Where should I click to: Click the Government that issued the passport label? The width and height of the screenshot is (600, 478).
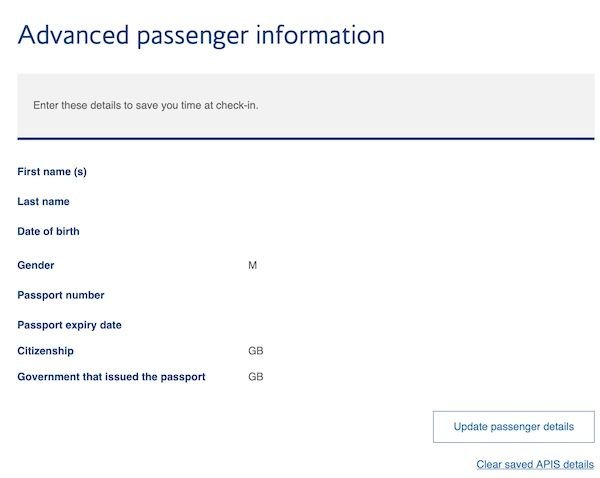click(x=112, y=377)
